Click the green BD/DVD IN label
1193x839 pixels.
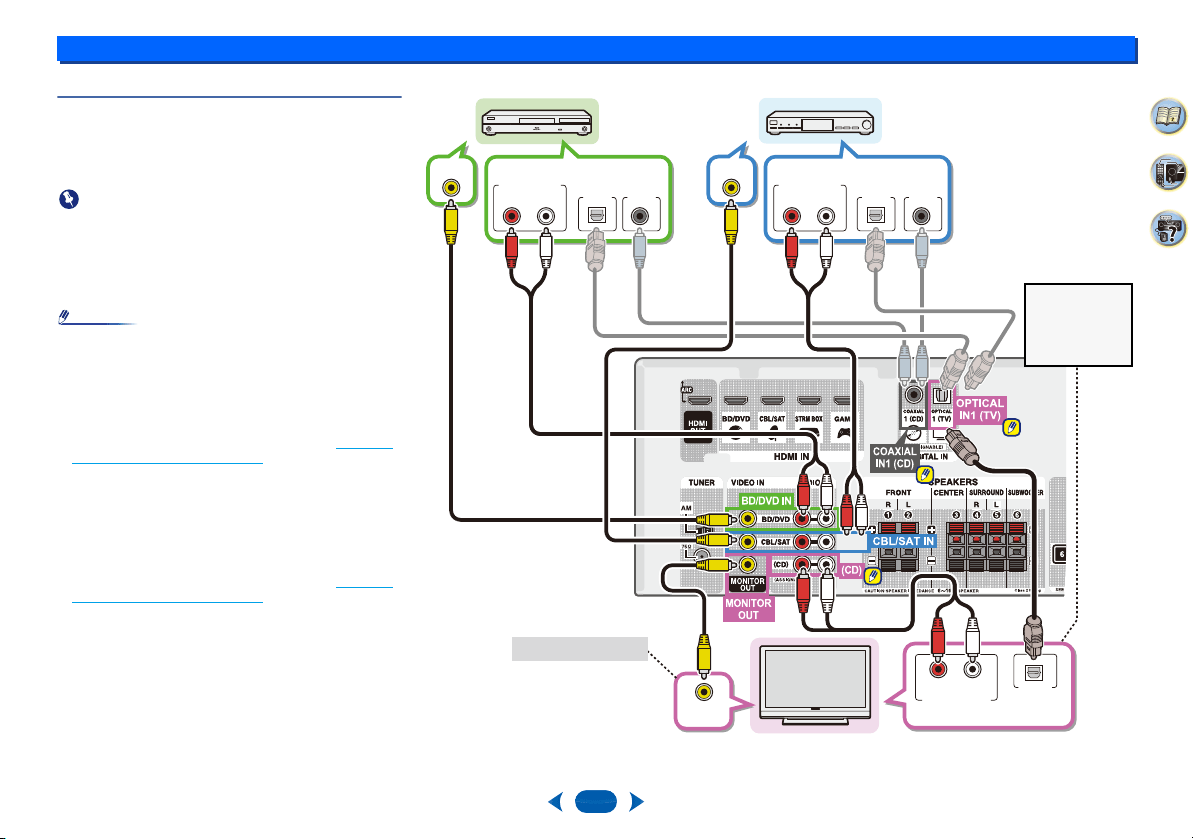766,501
